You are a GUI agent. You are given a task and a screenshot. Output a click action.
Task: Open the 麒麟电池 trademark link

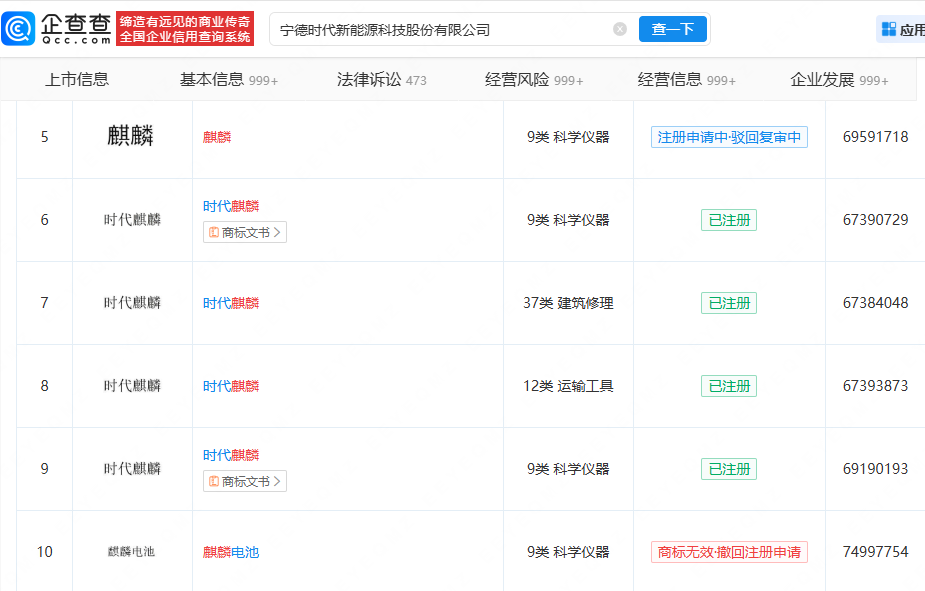pyautogui.click(x=232, y=551)
